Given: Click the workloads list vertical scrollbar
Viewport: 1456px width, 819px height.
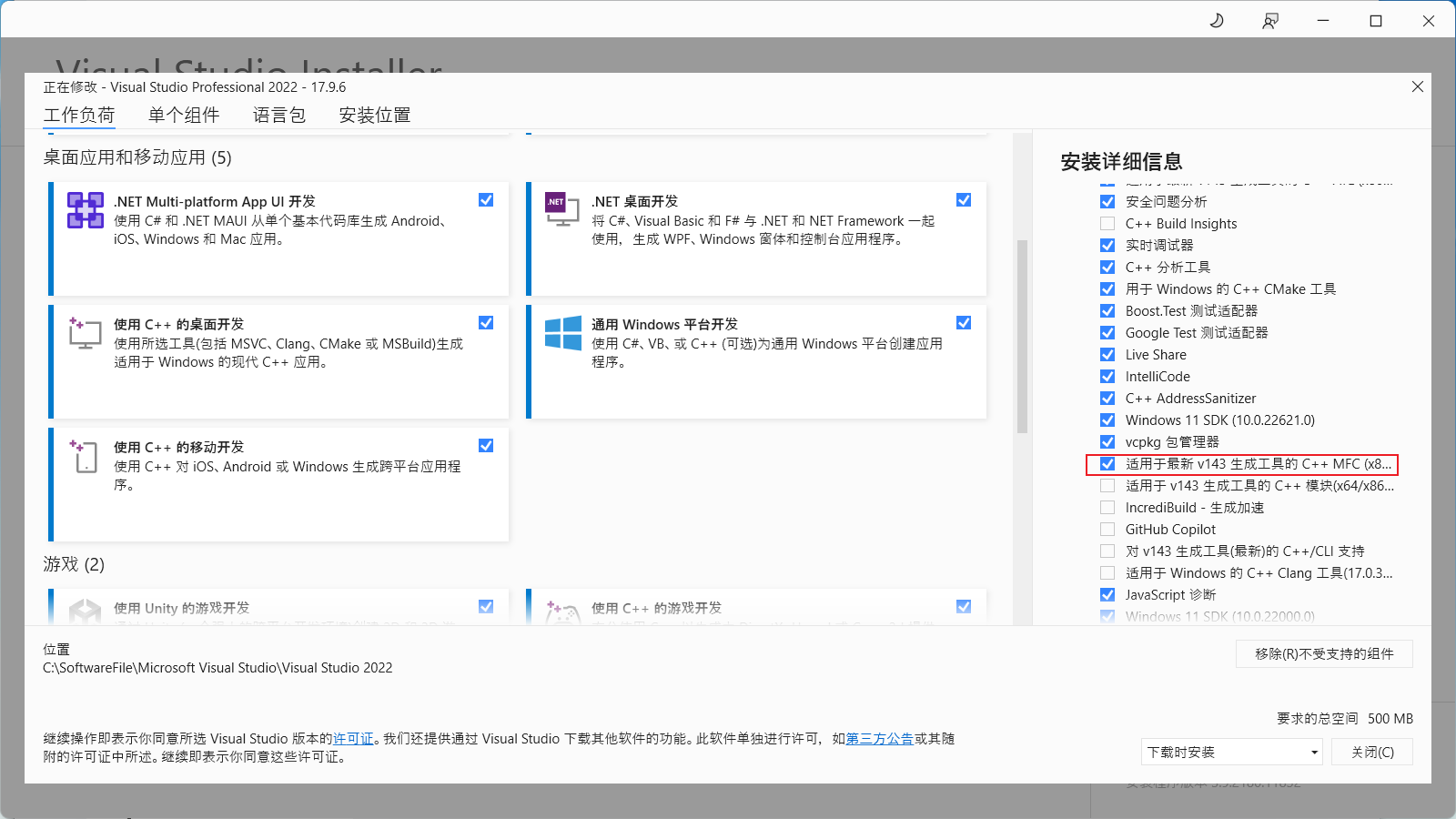Looking at the screenshot, I should [x=1022, y=337].
